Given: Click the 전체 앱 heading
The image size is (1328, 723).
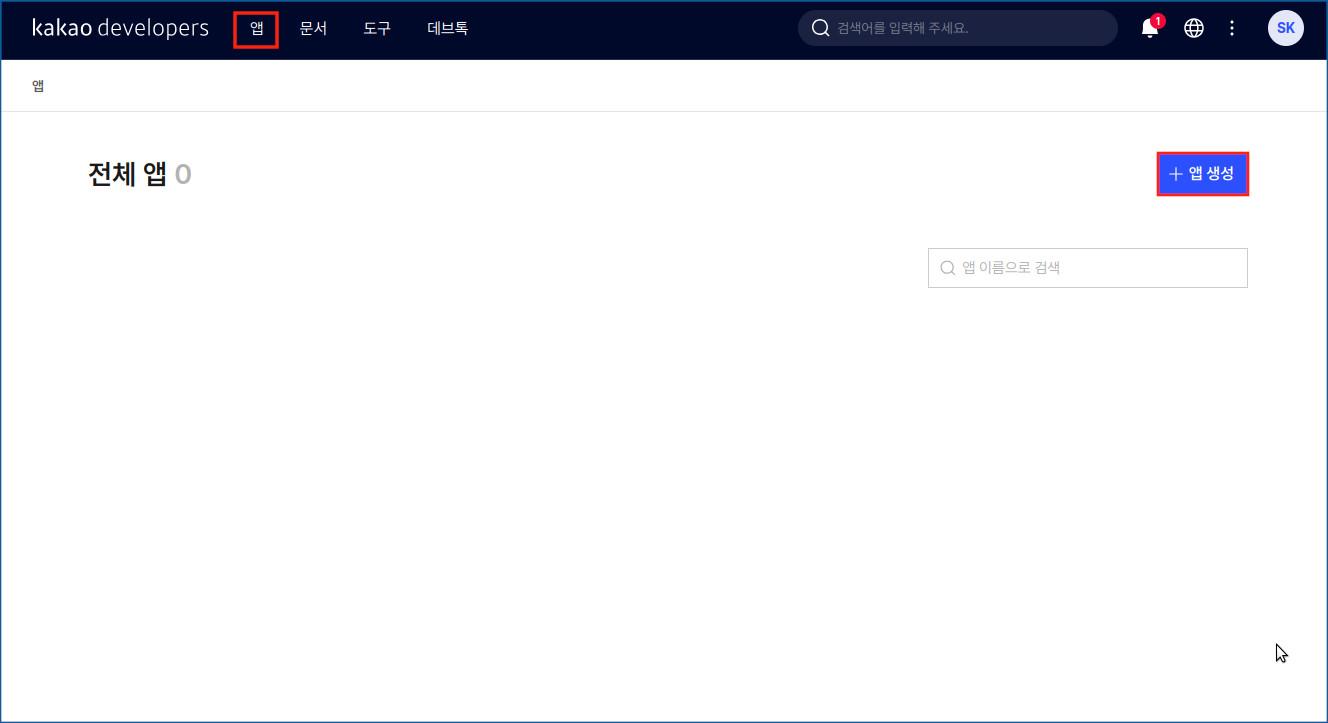Looking at the screenshot, I should tap(127, 175).
